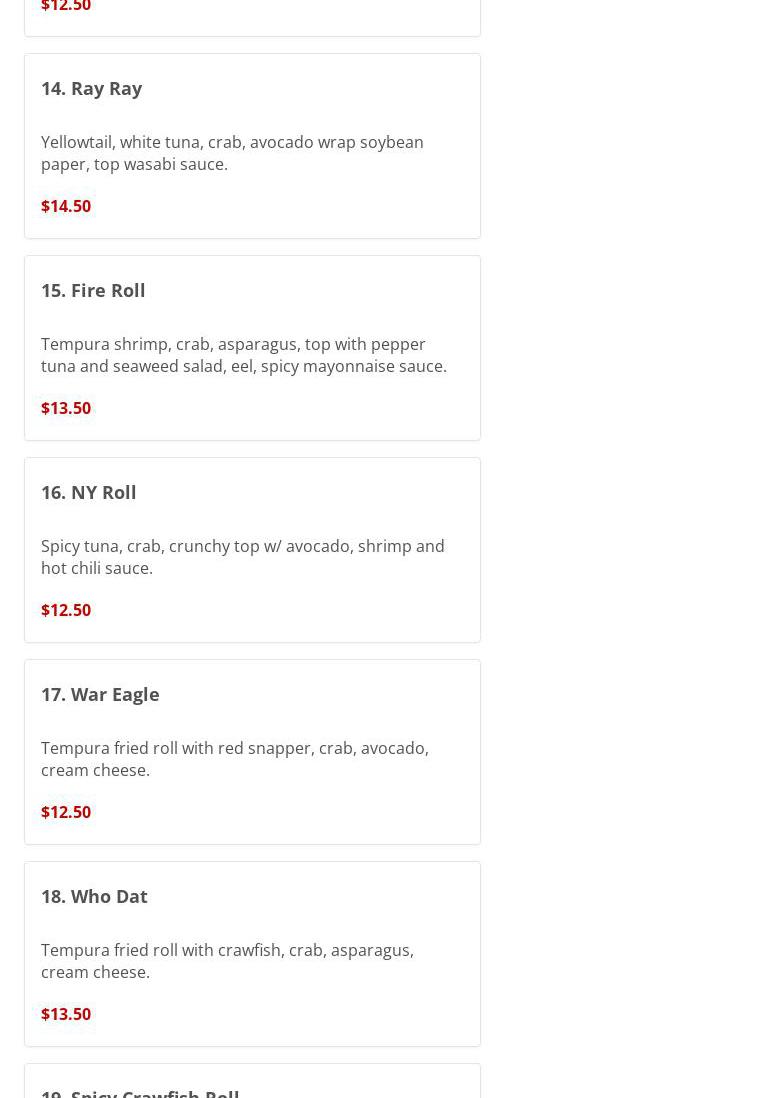This screenshot has width=770, height=1098.
Task: Open the 18. Who Dat item
Action: [94, 896]
